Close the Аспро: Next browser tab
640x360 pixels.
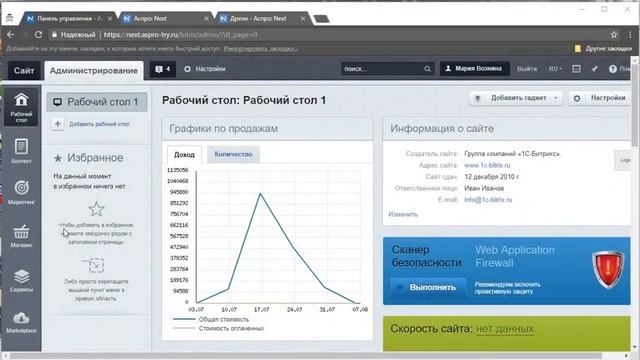[206, 18]
